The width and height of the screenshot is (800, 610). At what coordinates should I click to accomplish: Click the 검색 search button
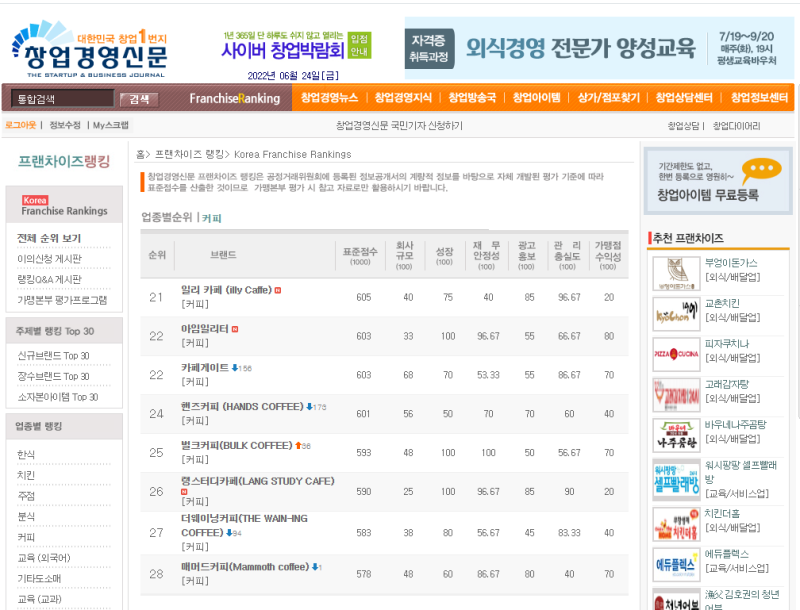click(x=139, y=99)
